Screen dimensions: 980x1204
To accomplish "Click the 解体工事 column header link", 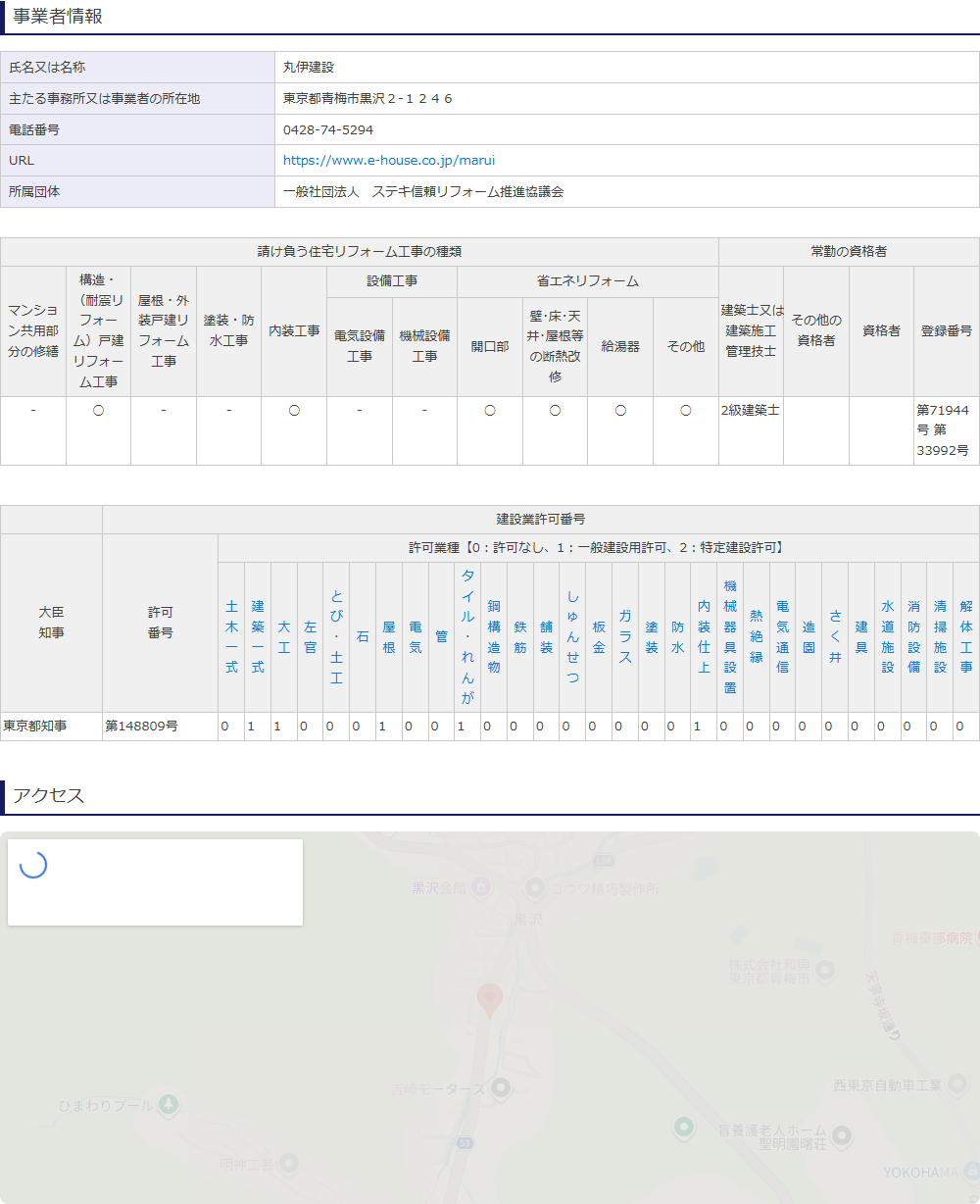I will (966, 636).
